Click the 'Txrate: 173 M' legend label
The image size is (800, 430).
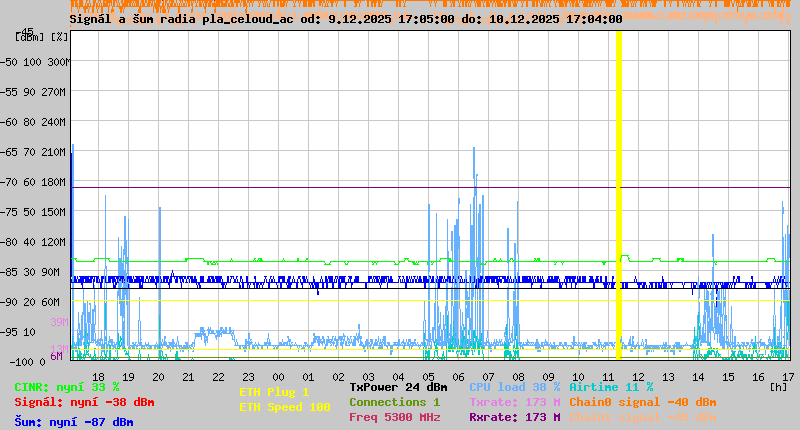pyautogui.click(x=515, y=402)
